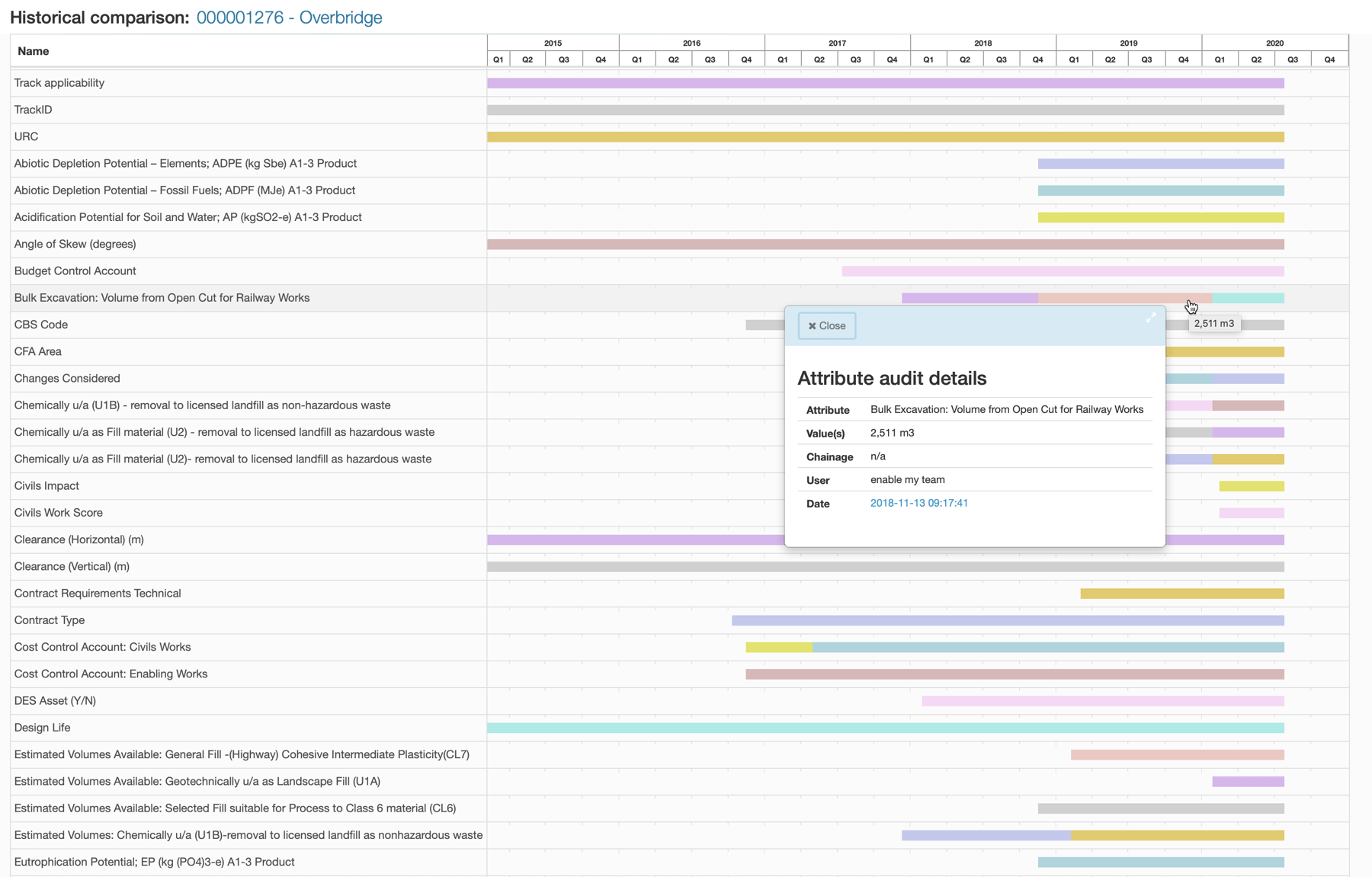The image size is (1372, 877).
Task: Open the 2018-11-13 09:17:41 date link
Action: 918,503
